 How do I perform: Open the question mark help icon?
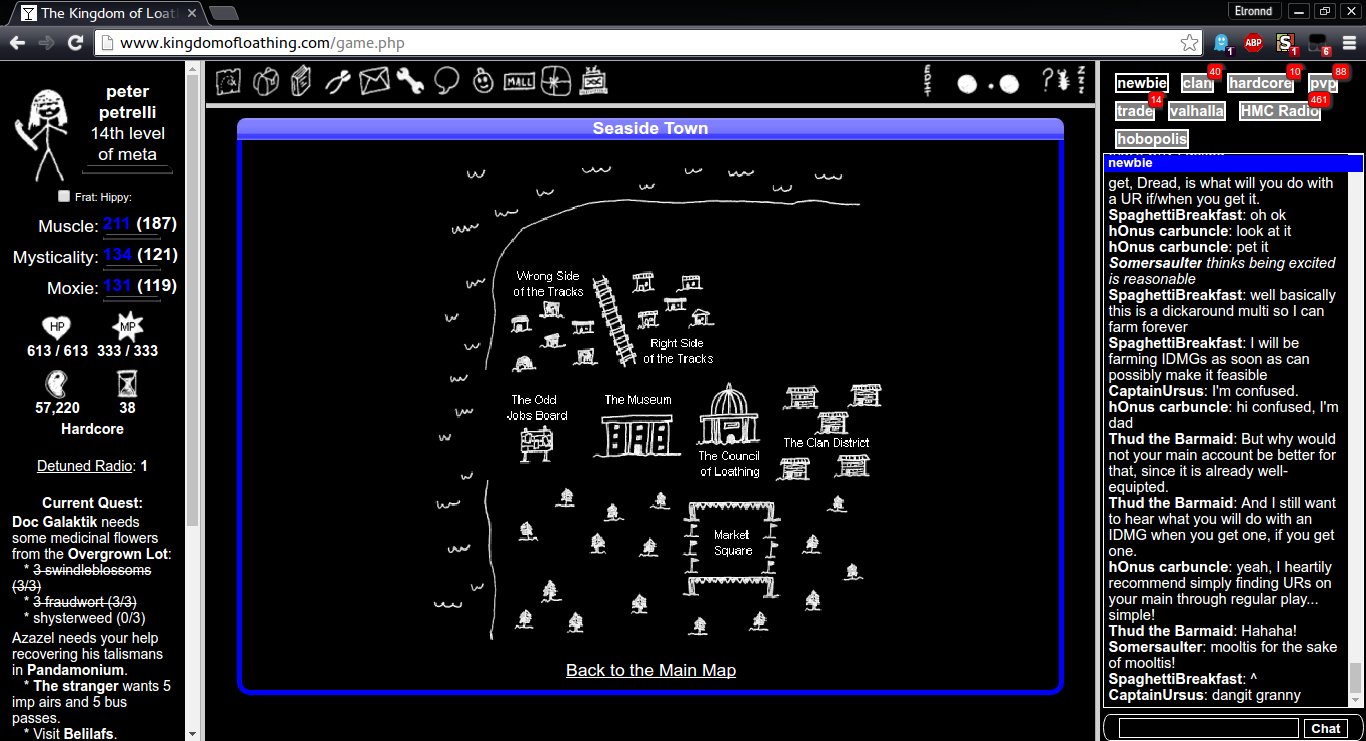pos(1049,80)
